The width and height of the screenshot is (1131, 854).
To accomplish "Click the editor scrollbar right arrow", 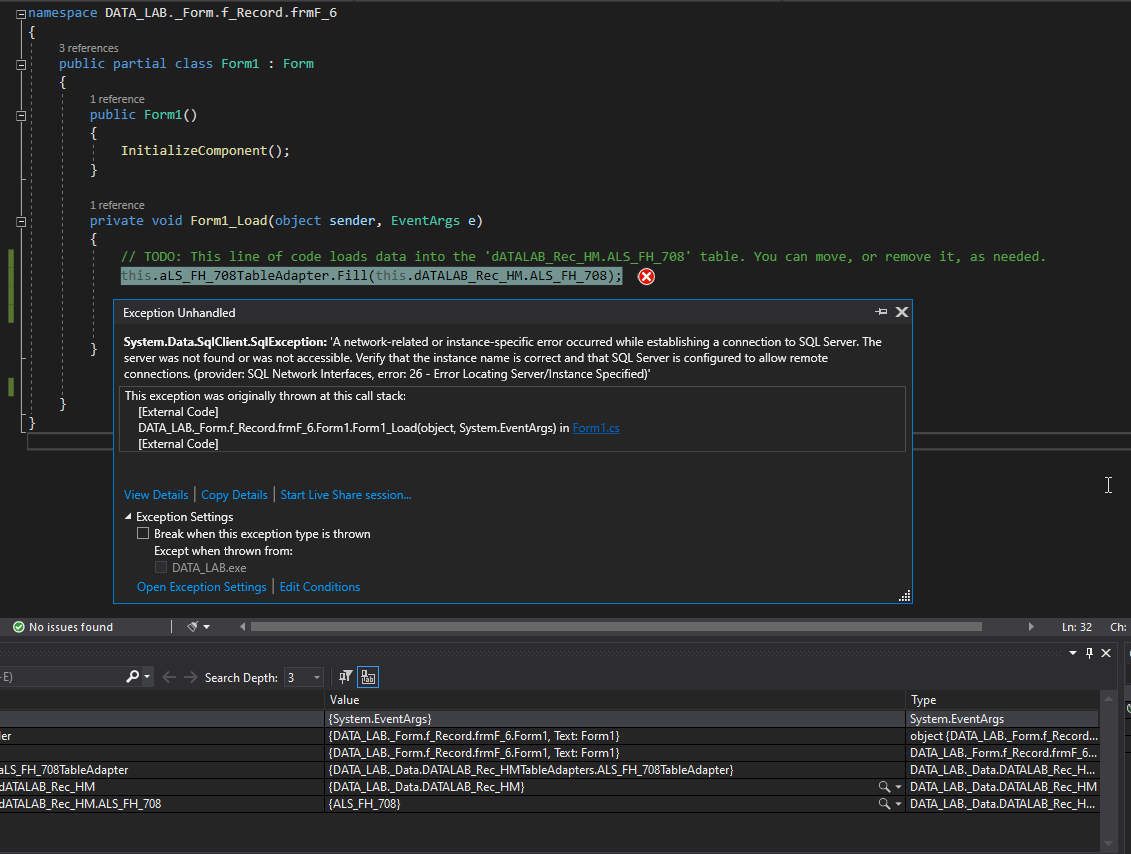I will pos(1031,627).
